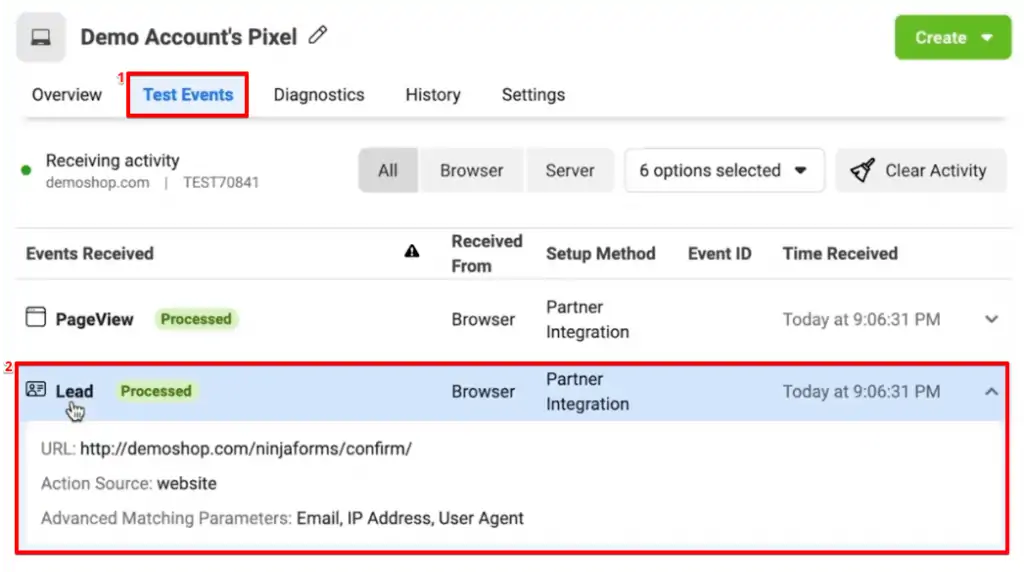Click Lead row time Today at 9:06:31 PM
The height and width of the screenshot is (572, 1024).
click(x=861, y=392)
